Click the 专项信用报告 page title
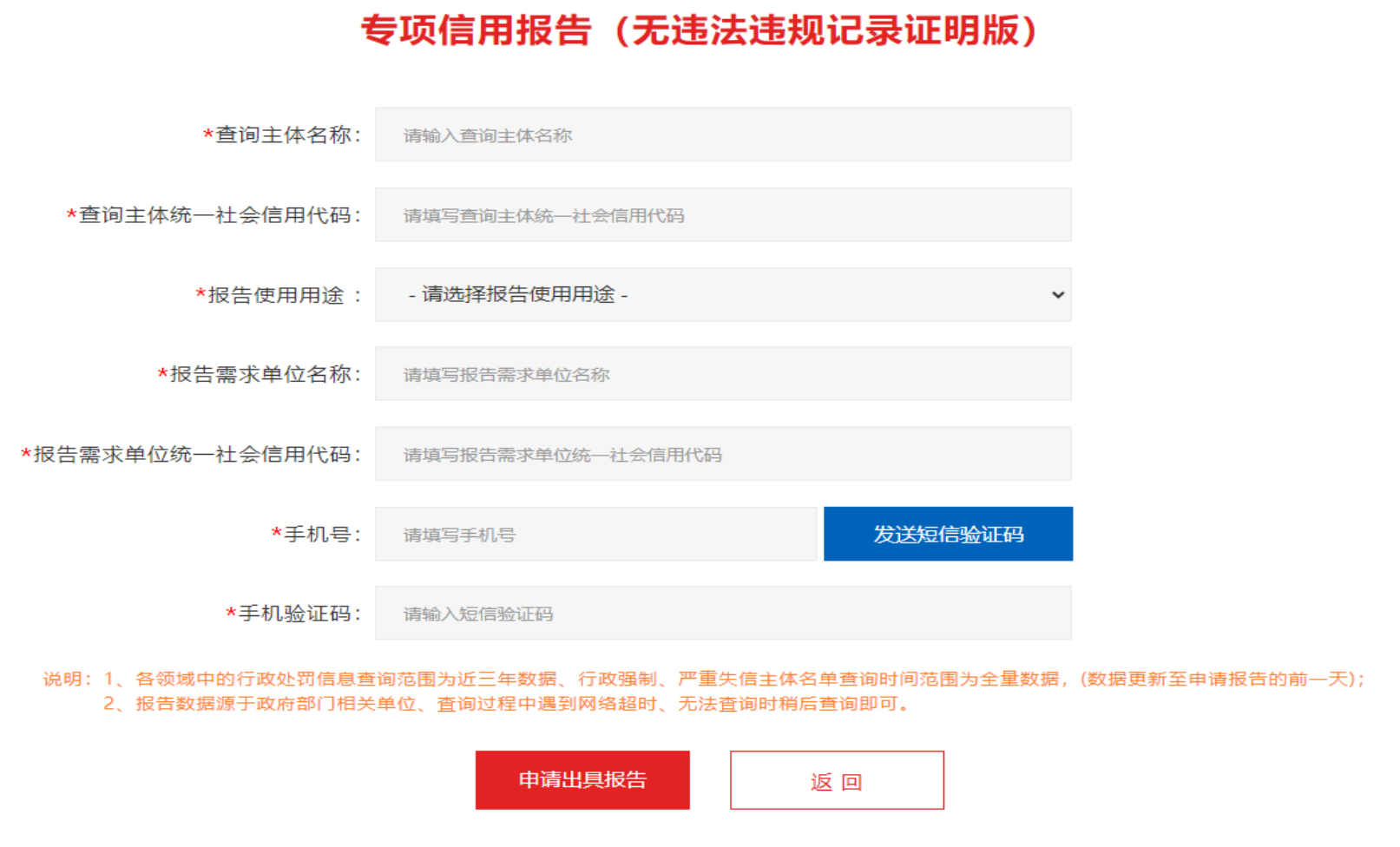 click(x=699, y=31)
